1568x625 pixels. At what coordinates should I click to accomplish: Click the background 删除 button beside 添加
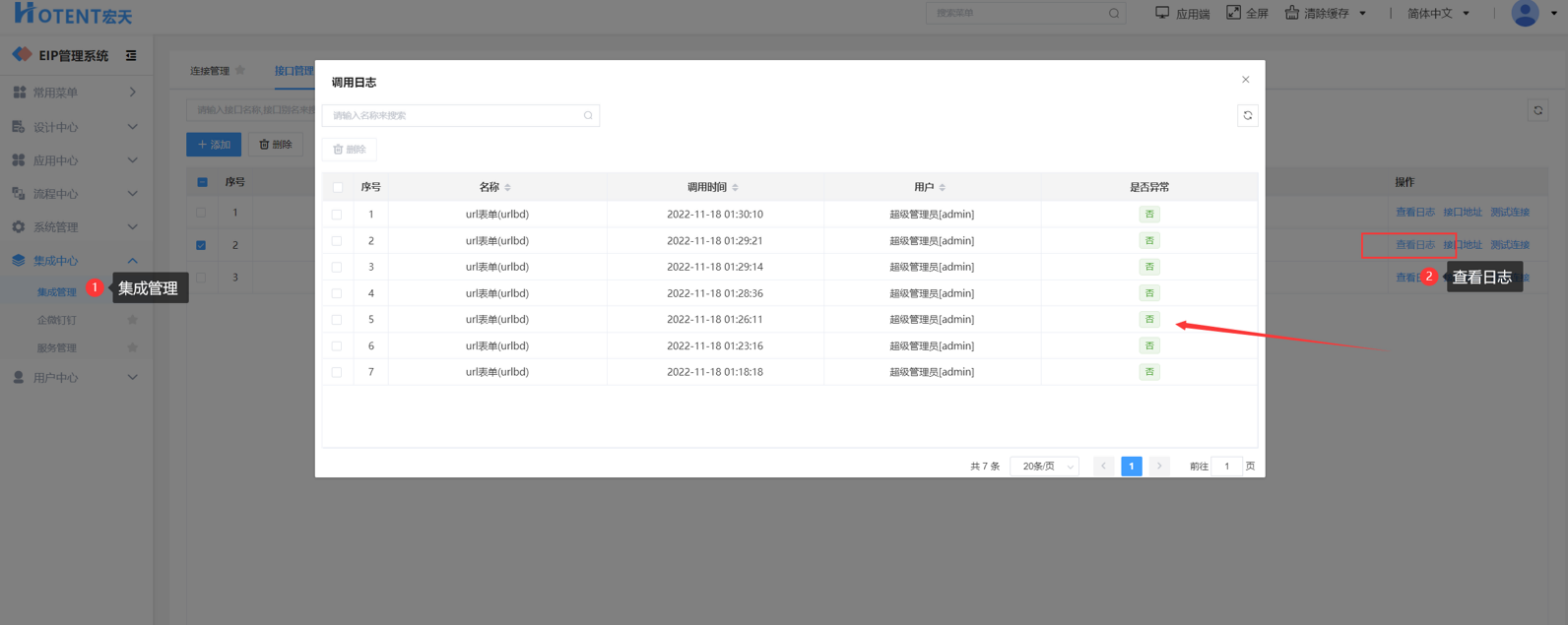pyautogui.click(x=276, y=145)
